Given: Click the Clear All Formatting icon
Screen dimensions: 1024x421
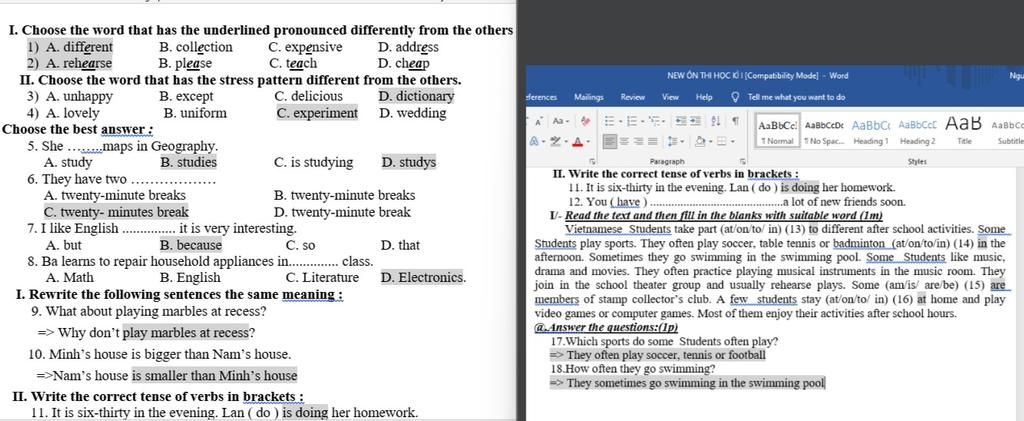Looking at the screenshot, I should pyautogui.click(x=585, y=121).
